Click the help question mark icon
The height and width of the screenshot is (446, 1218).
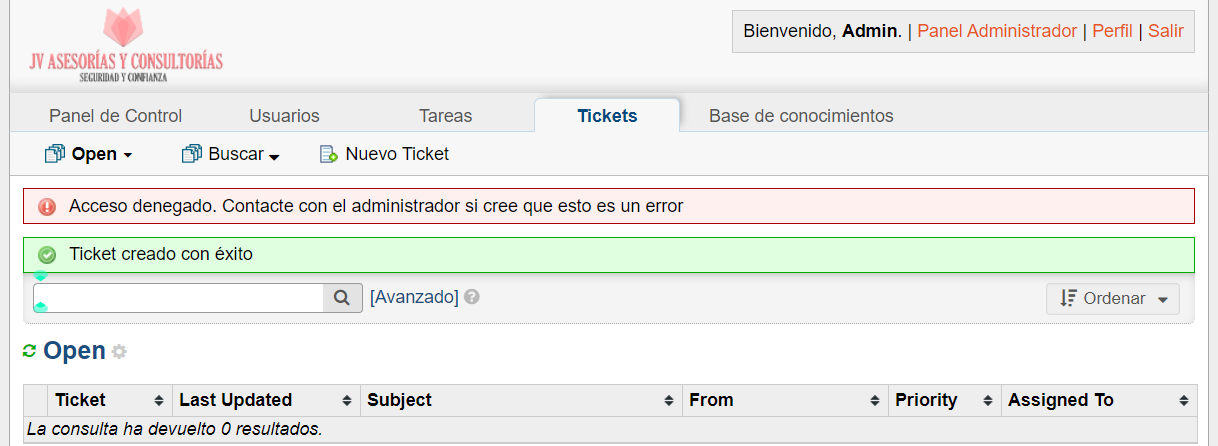pos(472,297)
